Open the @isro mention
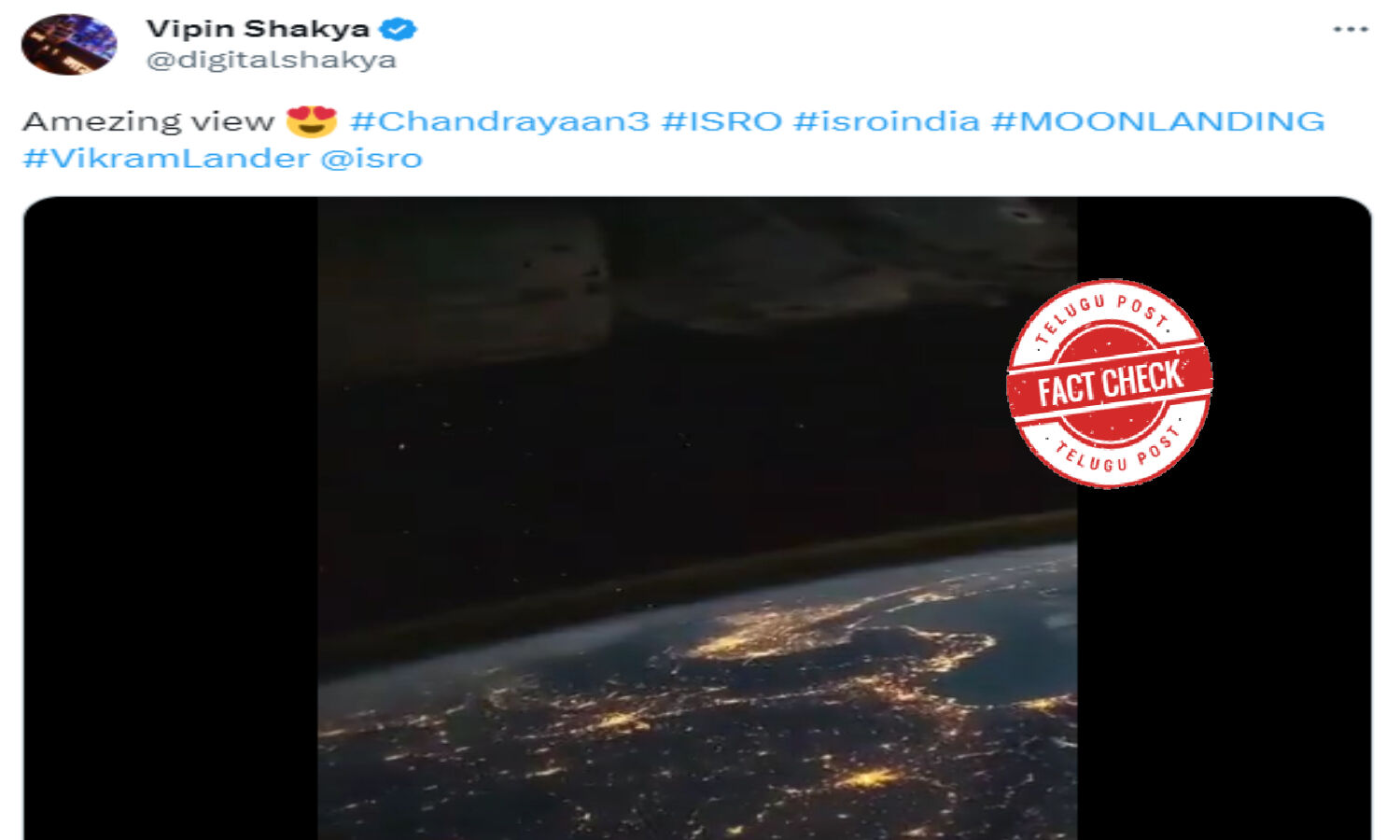 (371, 159)
